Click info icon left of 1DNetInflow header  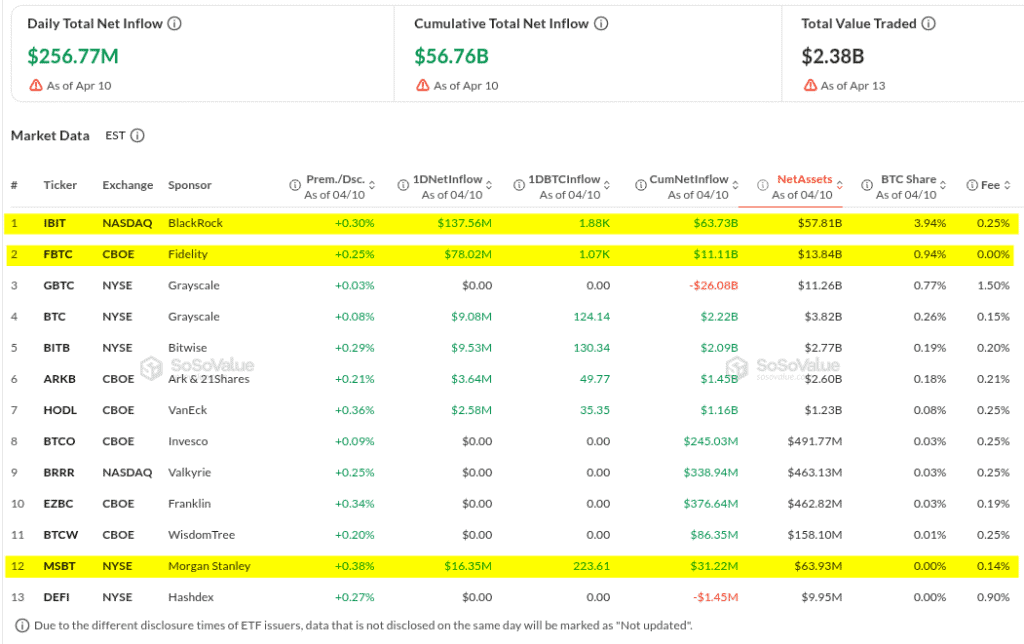coord(404,186)
